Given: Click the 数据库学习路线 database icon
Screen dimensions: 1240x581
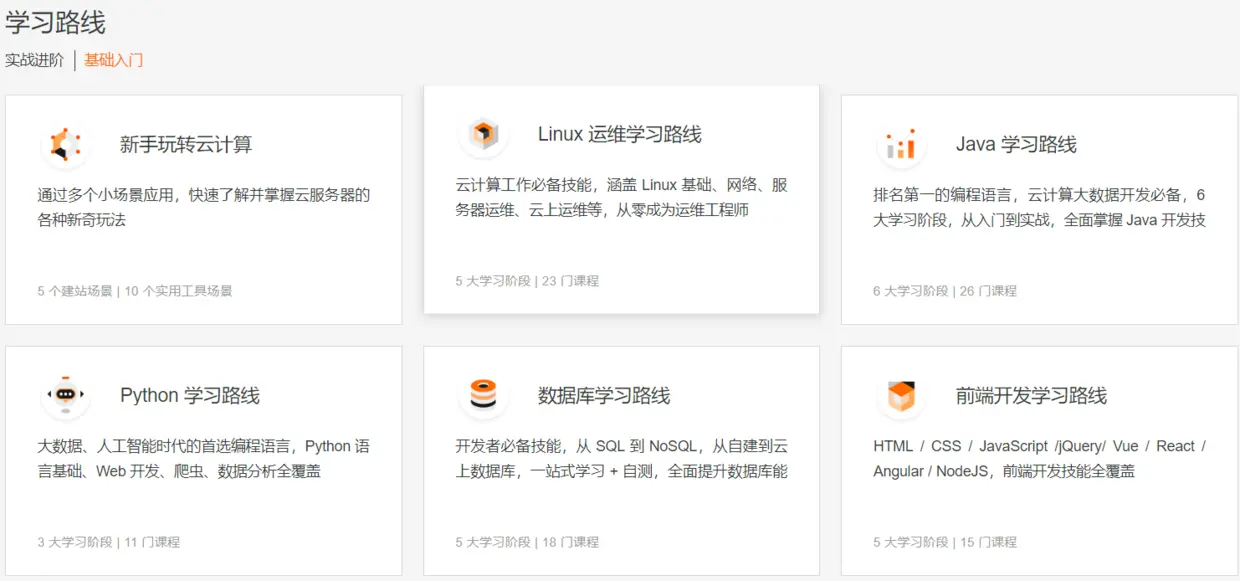Looking at the screenshot, I should pyautogui.click(x=483, y=395).
